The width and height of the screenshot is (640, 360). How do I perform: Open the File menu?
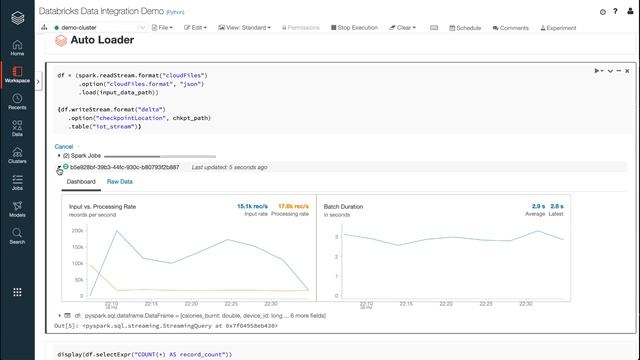point(162,28)
